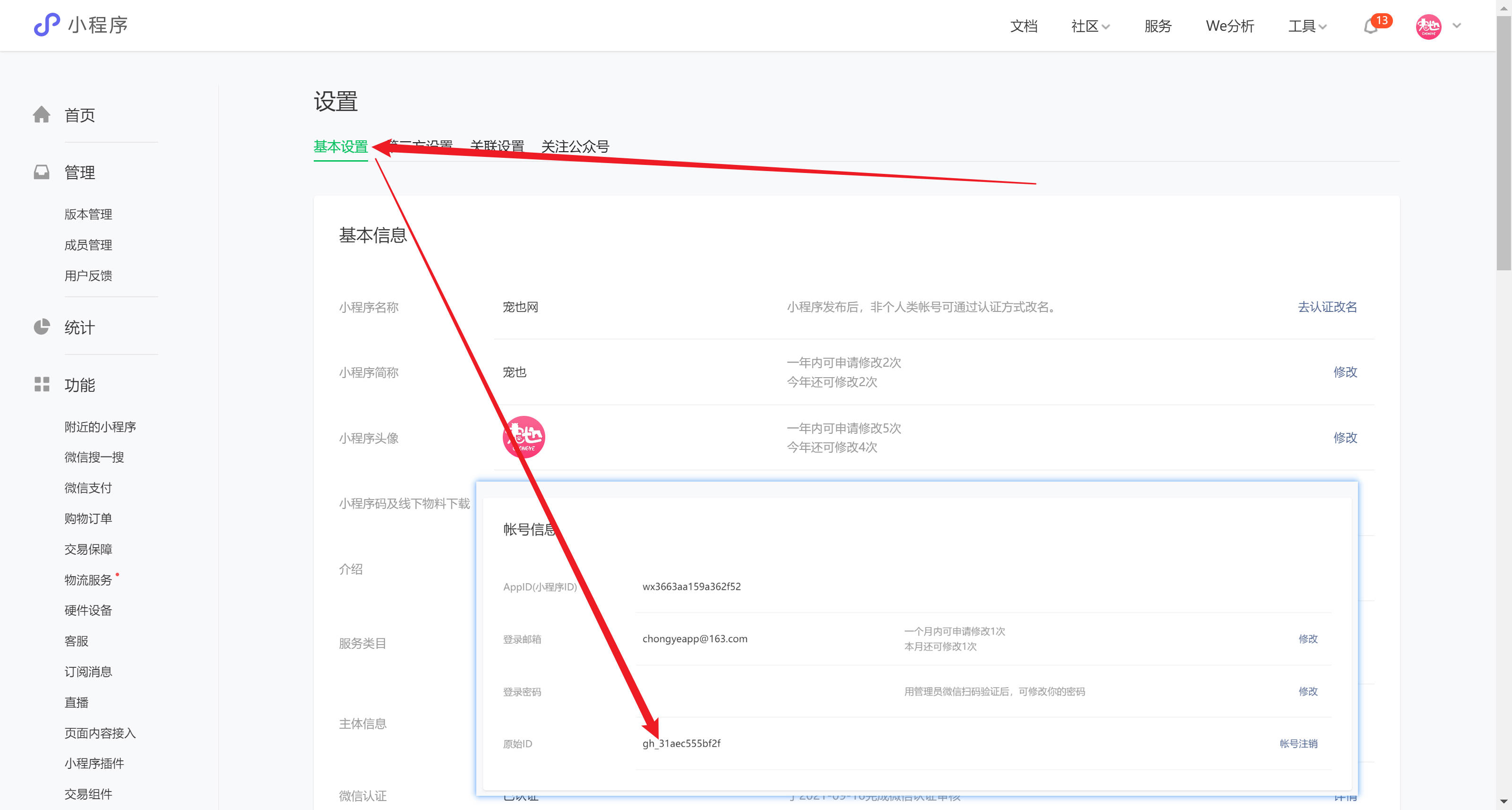This screenshot has width=1512, height=810.
Task: Open 硬件设备 in sidebar
Action: pos(88,611)
